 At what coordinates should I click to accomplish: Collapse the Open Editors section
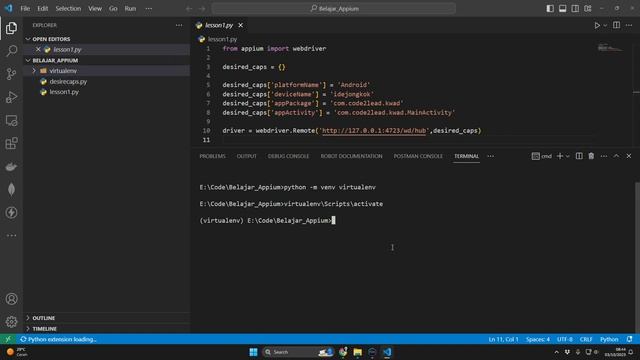click(107, 39)
